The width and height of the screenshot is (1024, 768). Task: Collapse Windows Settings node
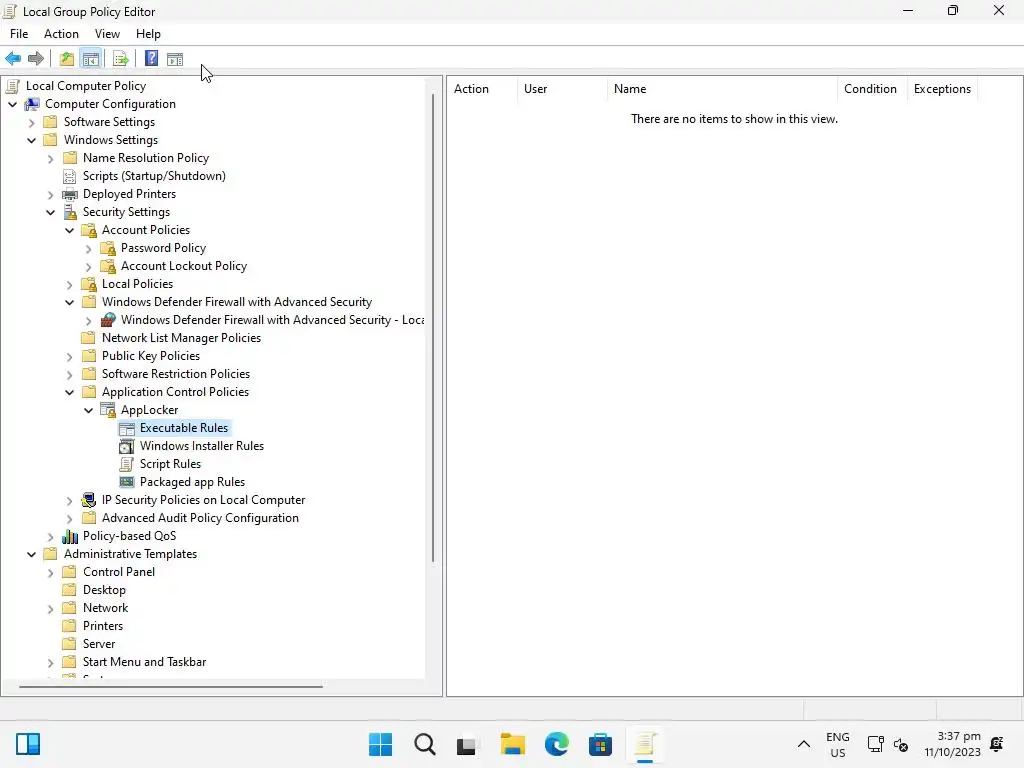[31, 140]
